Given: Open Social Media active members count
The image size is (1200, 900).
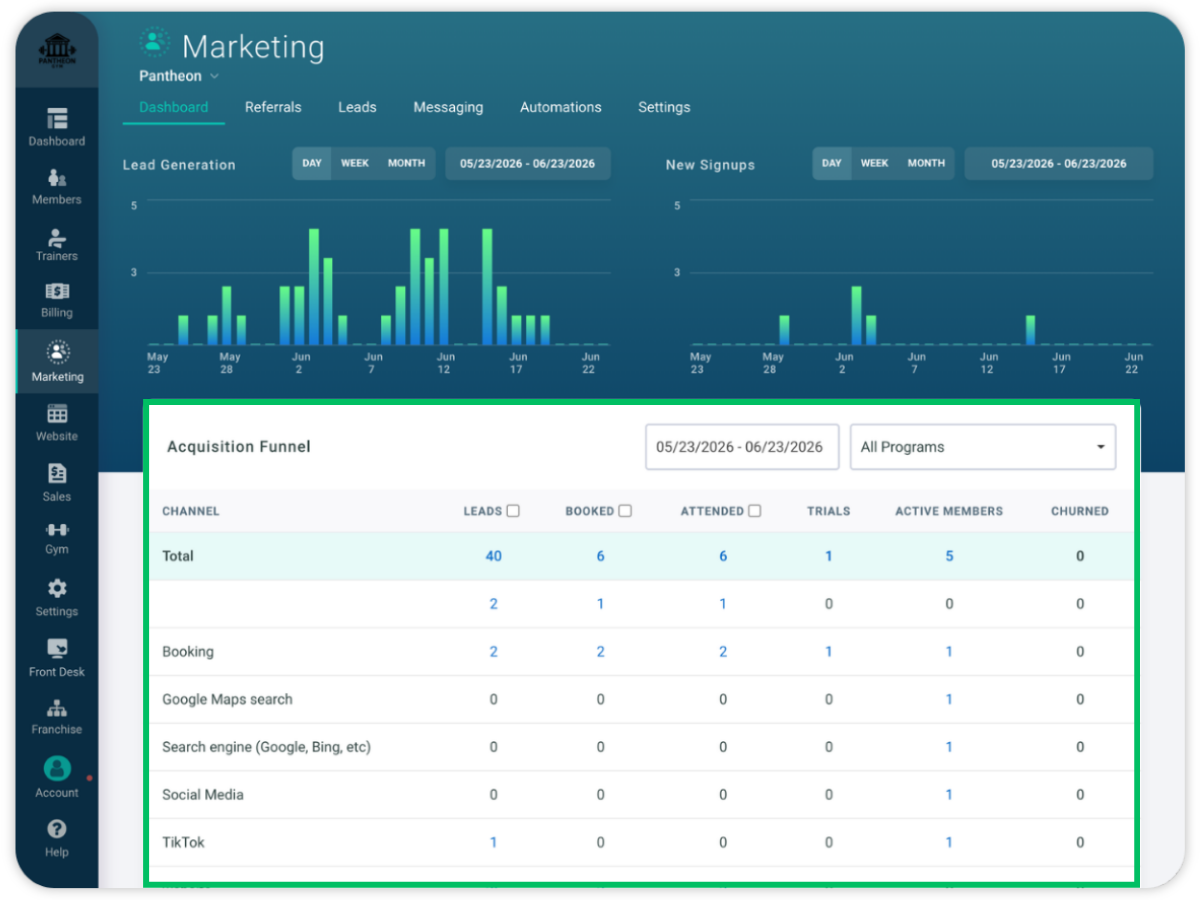Looking at the screenshot, I should 949,794.
